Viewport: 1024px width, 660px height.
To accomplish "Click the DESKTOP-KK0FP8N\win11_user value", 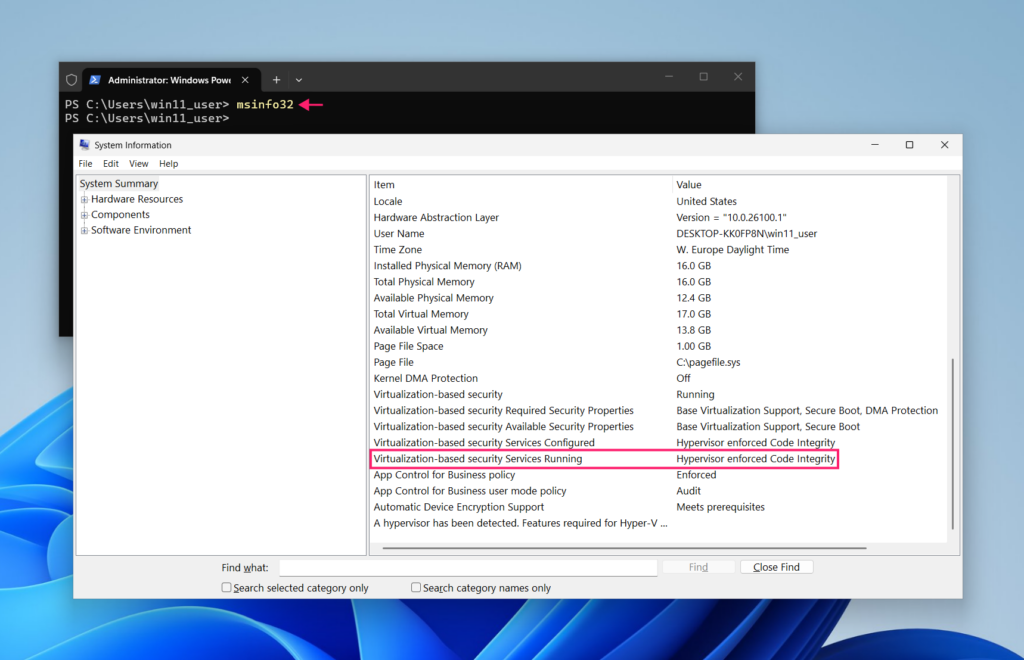I will [x=746, y=234].
